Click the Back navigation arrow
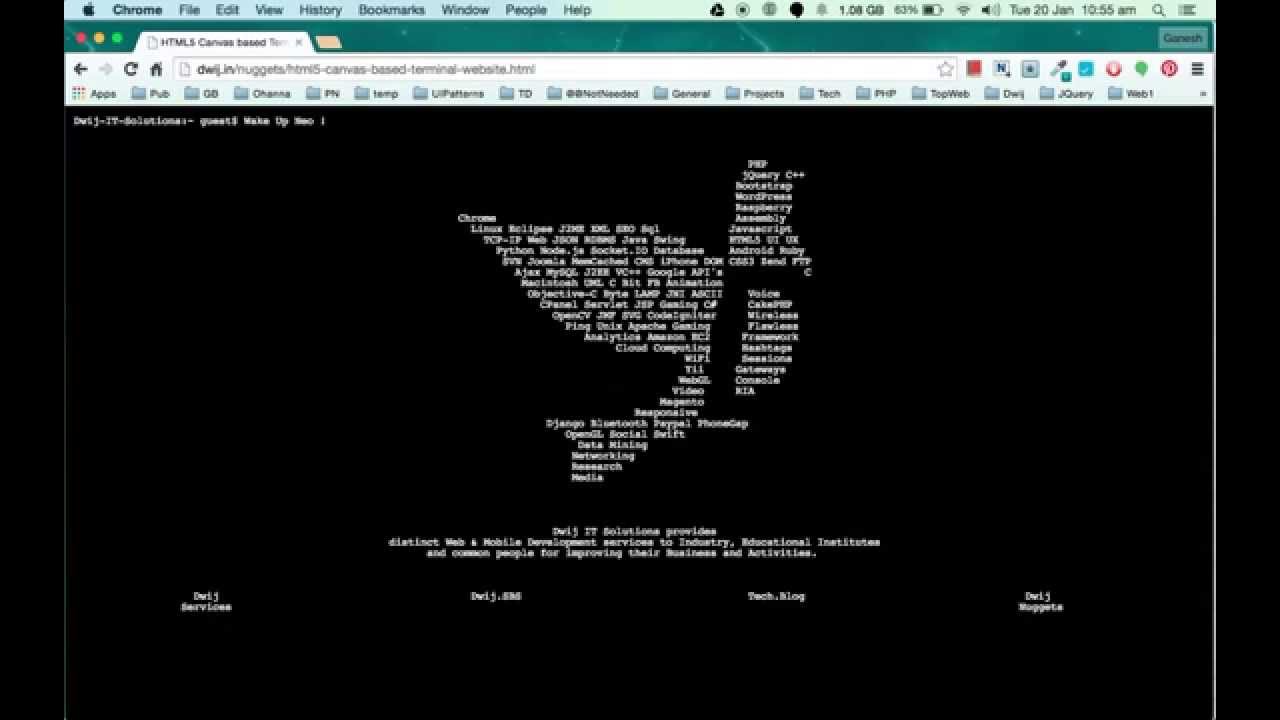Viewport: 1280px width, 720px height. 80,70
